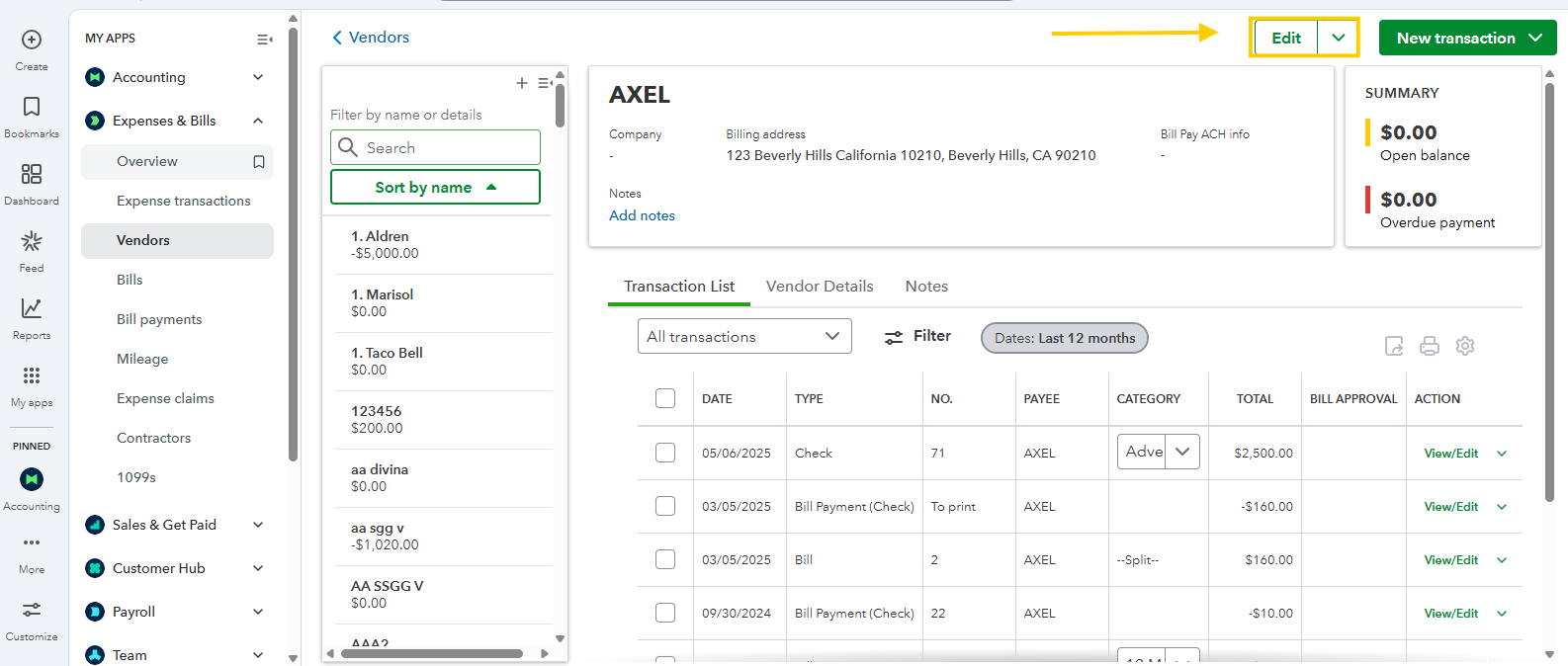Viewport: 1568px width, 666px height.
Task: Expand the dropdown arrow next to Edit
Action: click(1338, 38)
